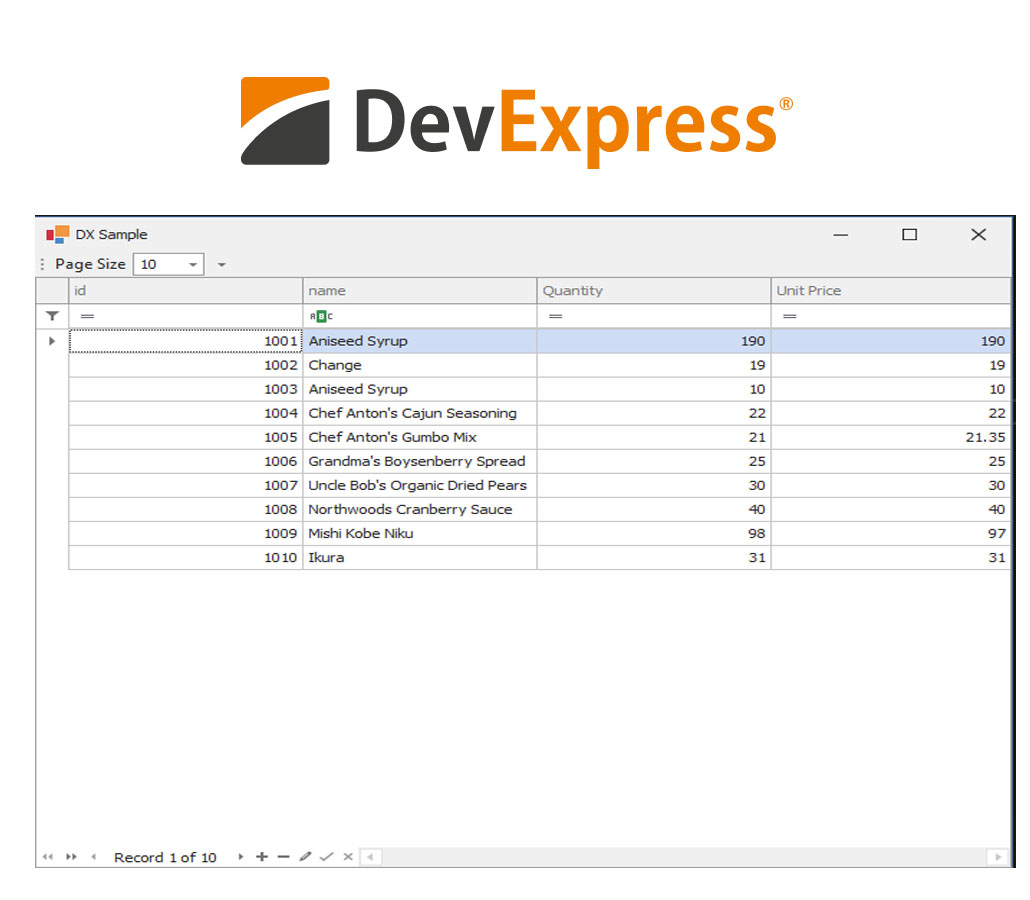
Task: Open the name column ABC filter operator
Action: [321, 317]
